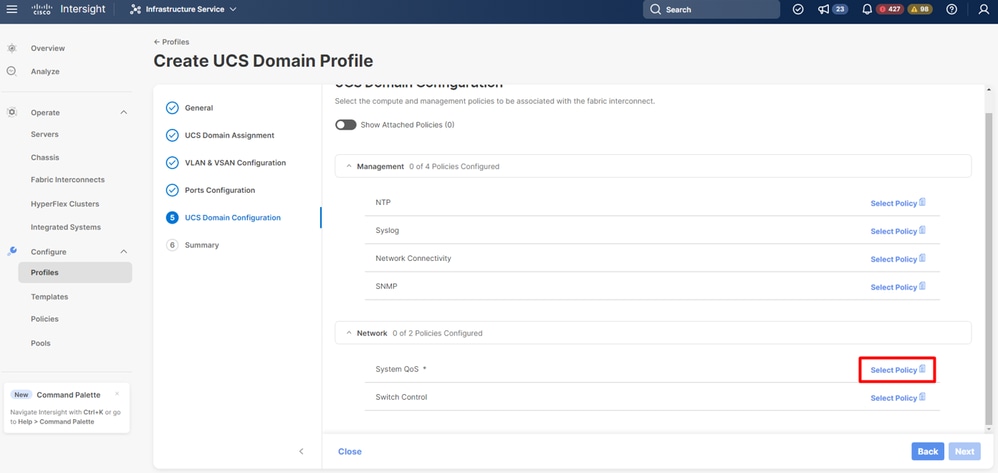Click the Back button
Viewport: 998px width, 473px height.
click(927, 451)
